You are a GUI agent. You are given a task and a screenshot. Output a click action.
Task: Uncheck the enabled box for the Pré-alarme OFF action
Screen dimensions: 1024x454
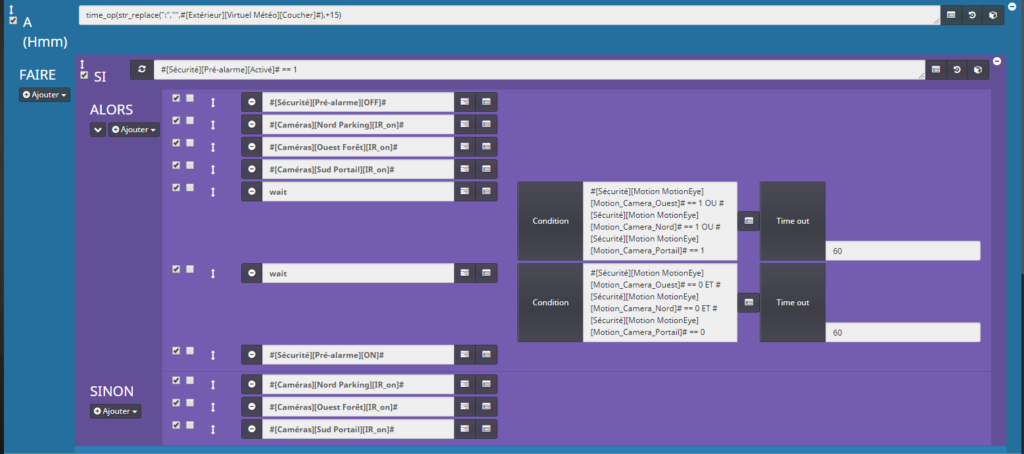pyautogui.click(x=176, y=98)
